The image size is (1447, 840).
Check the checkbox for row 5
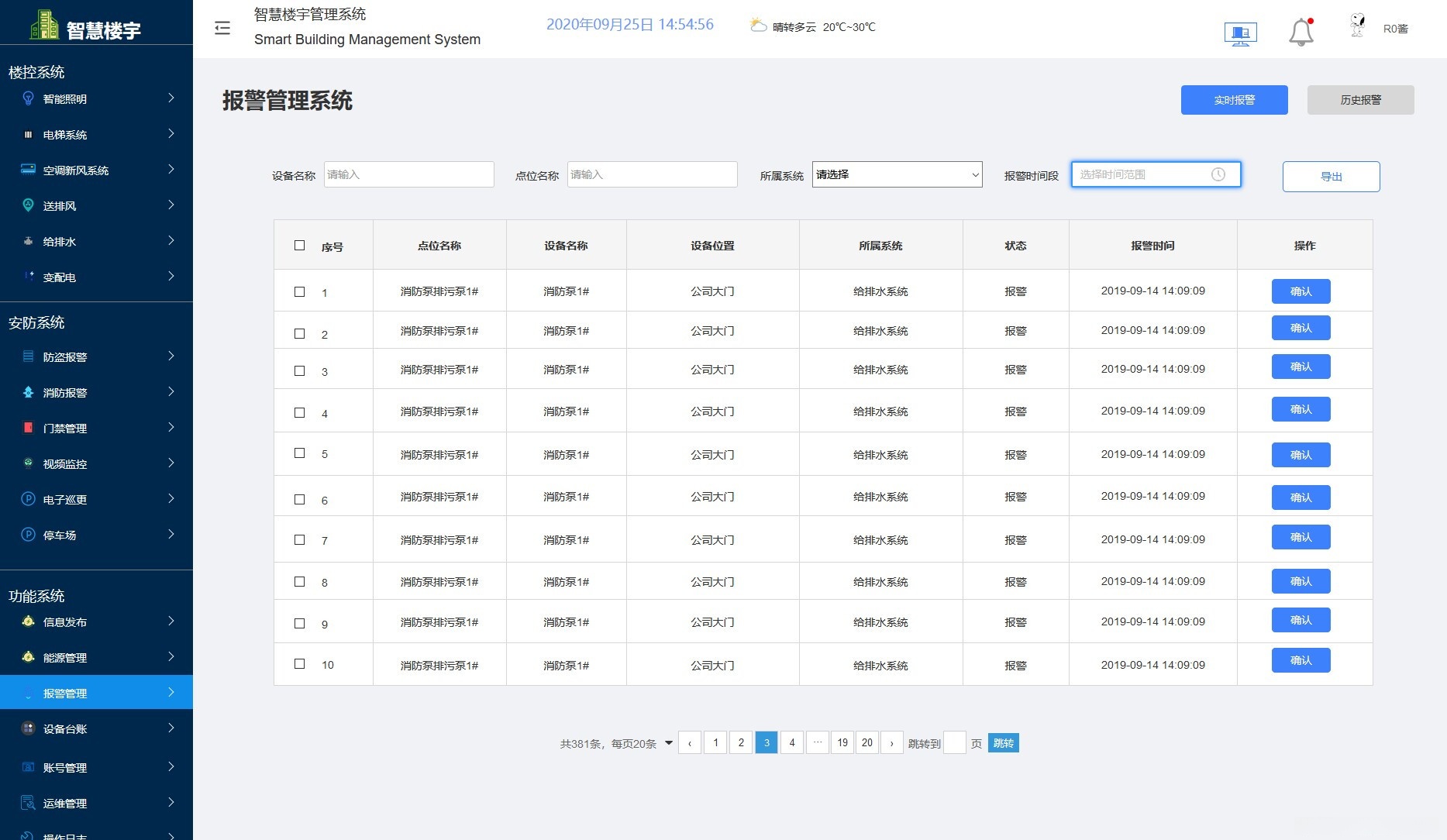pyautogui.click(x=300, y=453)
